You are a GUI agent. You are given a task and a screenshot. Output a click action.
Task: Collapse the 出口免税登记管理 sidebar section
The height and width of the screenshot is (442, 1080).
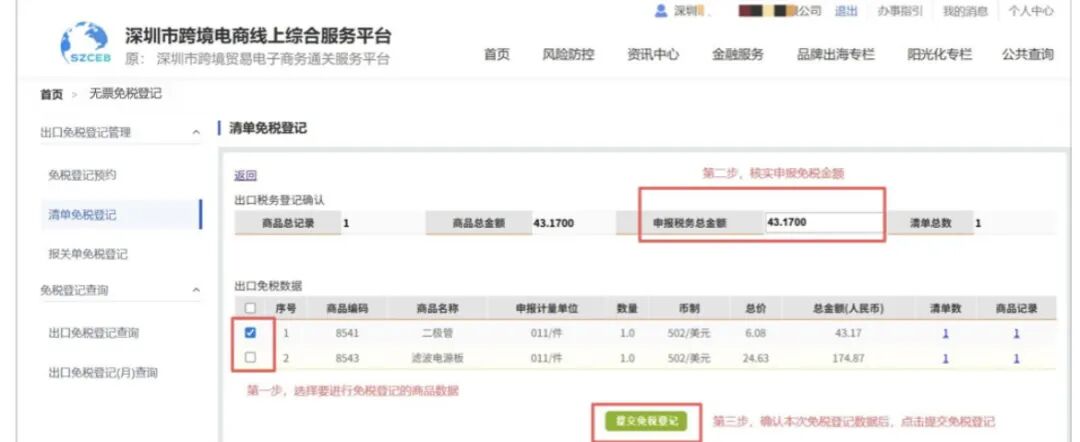(195, 132)
